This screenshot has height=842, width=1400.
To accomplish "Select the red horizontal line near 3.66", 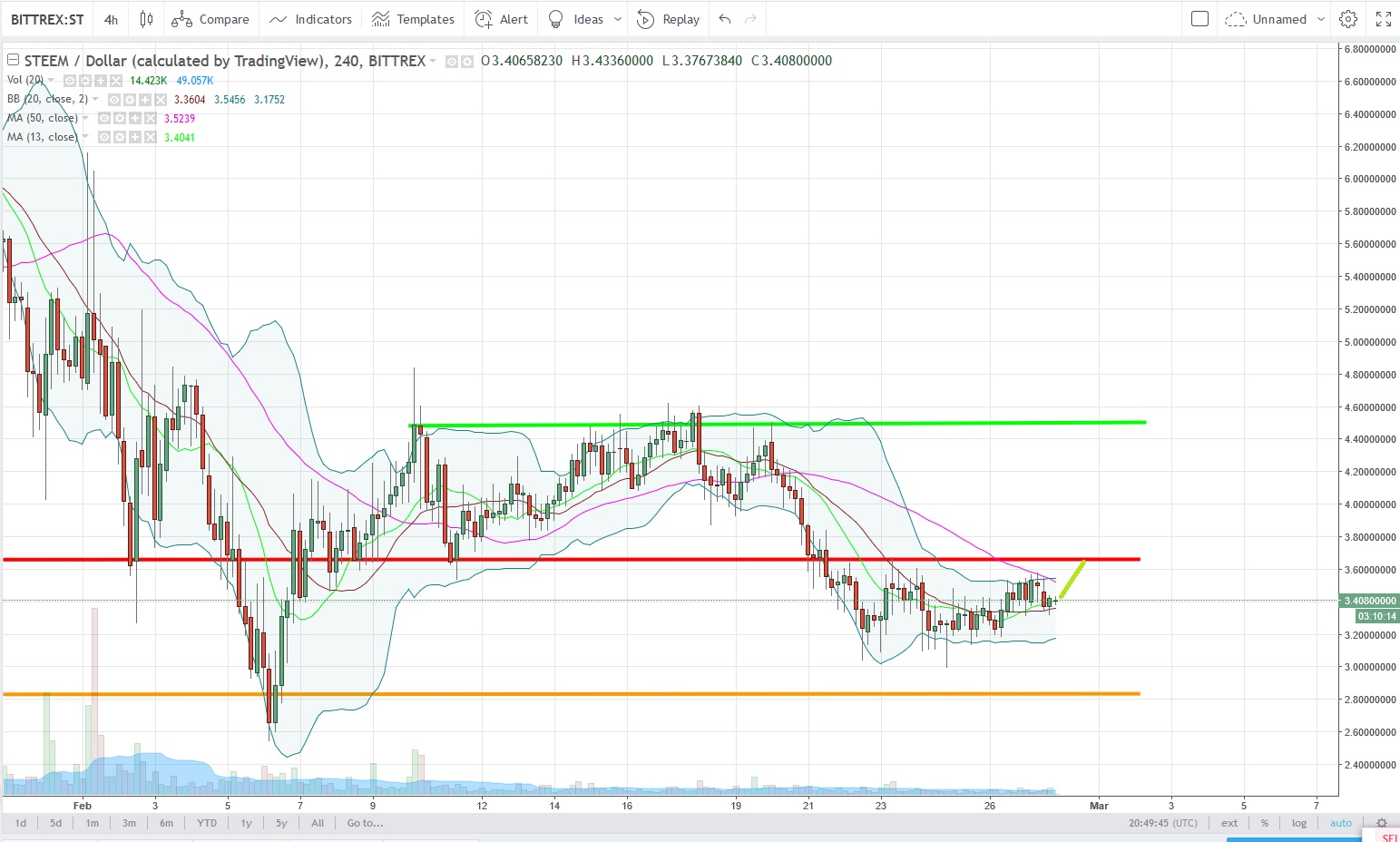I will tap(572, 559).
